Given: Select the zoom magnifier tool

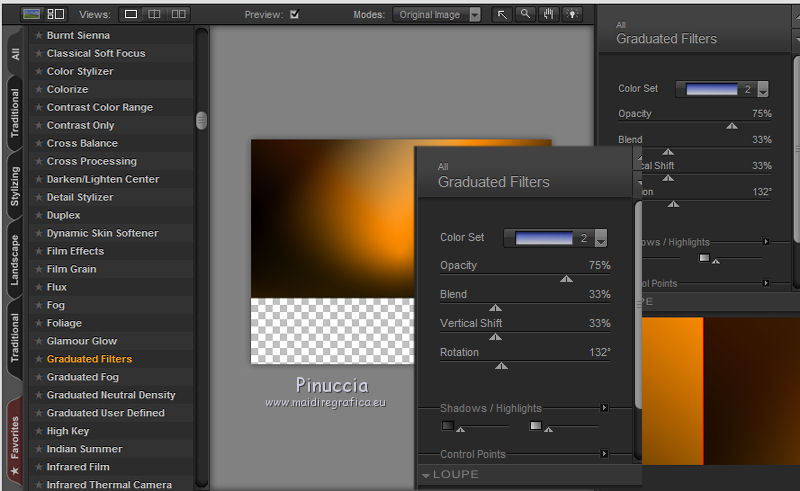Looking at the screenshot, I should pos(525,15).
